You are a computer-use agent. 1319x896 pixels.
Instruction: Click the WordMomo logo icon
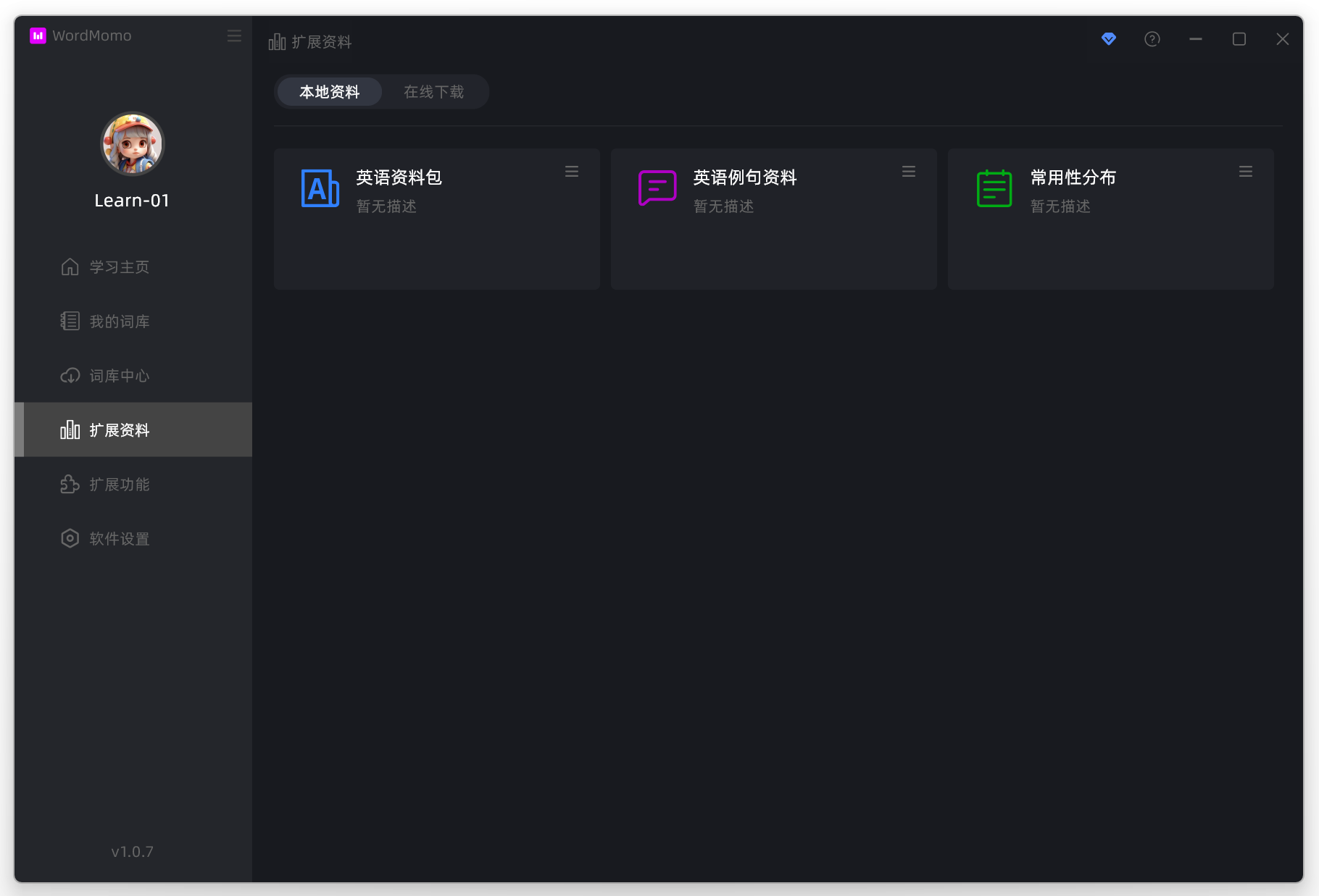[x=38, y=35]
